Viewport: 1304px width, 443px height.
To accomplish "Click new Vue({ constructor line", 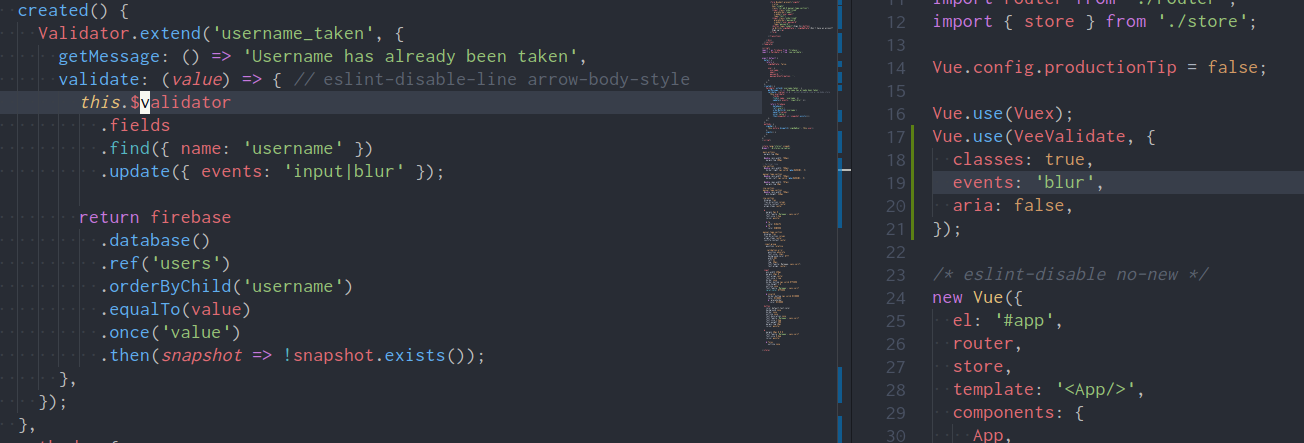I will [x=978, y=298].
